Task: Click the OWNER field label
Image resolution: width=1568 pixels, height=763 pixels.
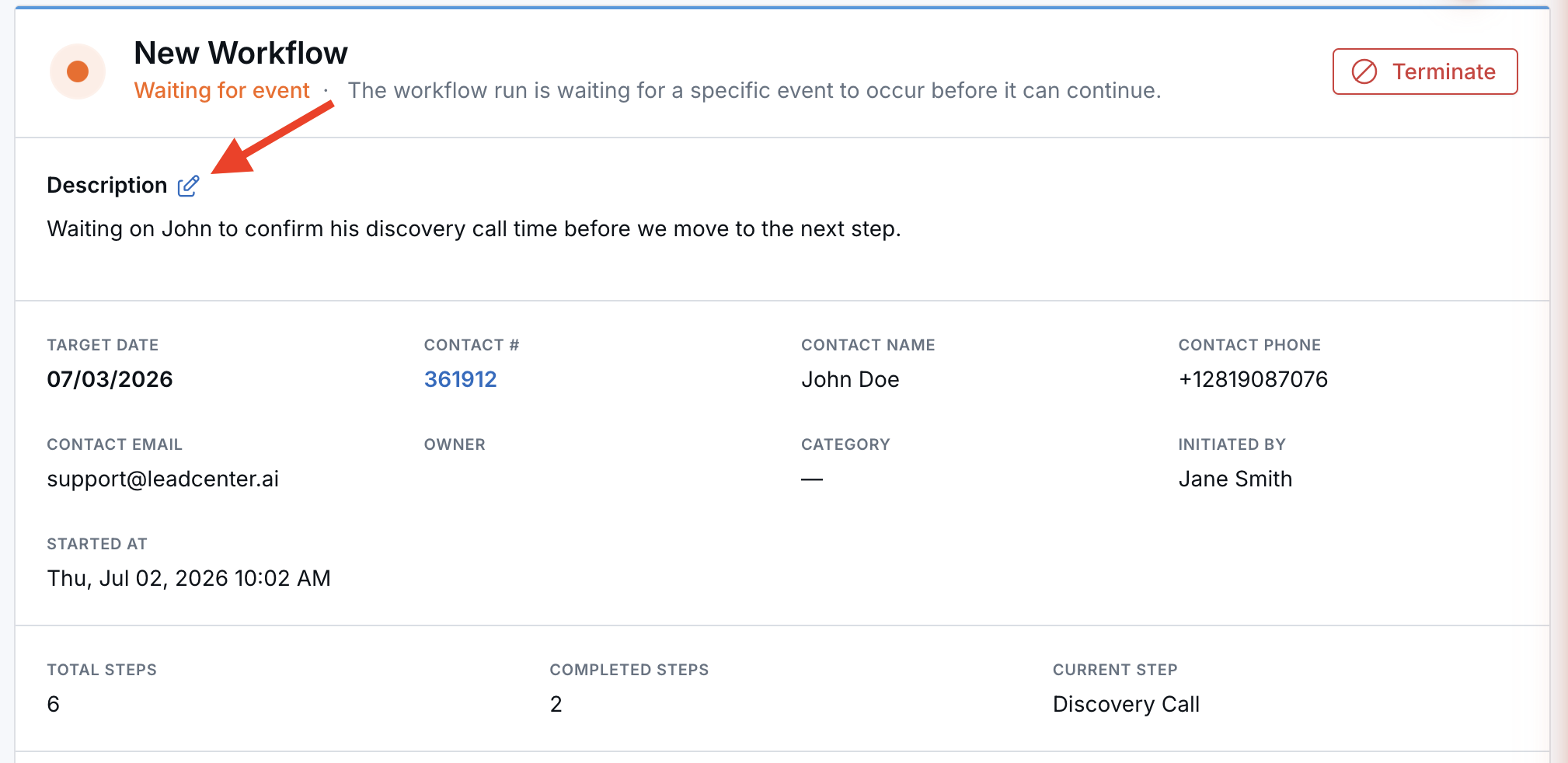Action: pos(455,444)
